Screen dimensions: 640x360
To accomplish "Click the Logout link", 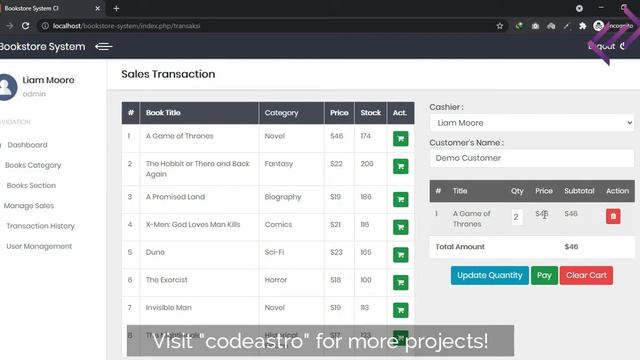I will point(607,46).
